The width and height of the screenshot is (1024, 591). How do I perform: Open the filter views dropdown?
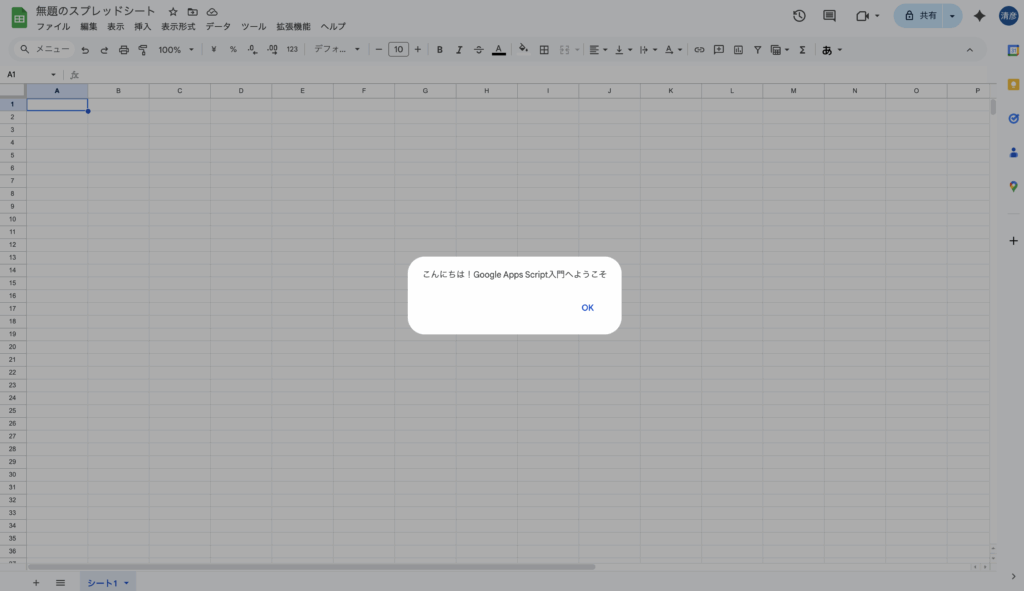point(780,50)
